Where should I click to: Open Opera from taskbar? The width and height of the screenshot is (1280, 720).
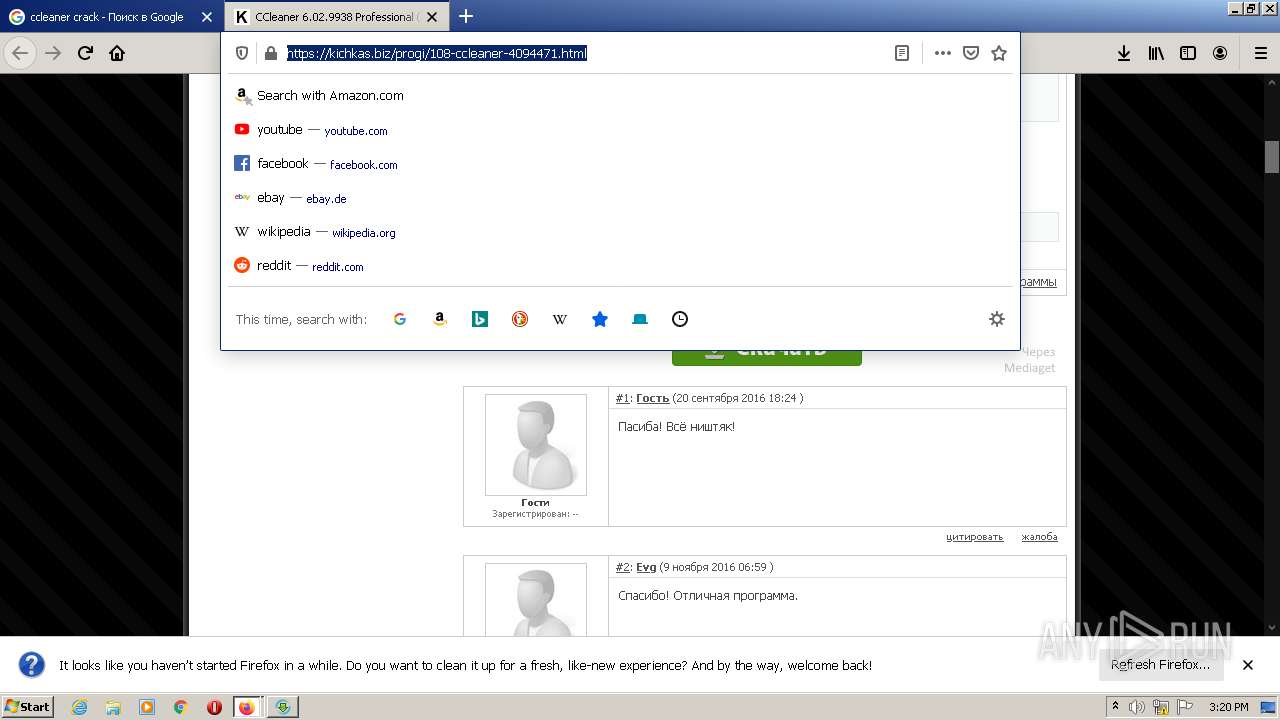[214, 707]
